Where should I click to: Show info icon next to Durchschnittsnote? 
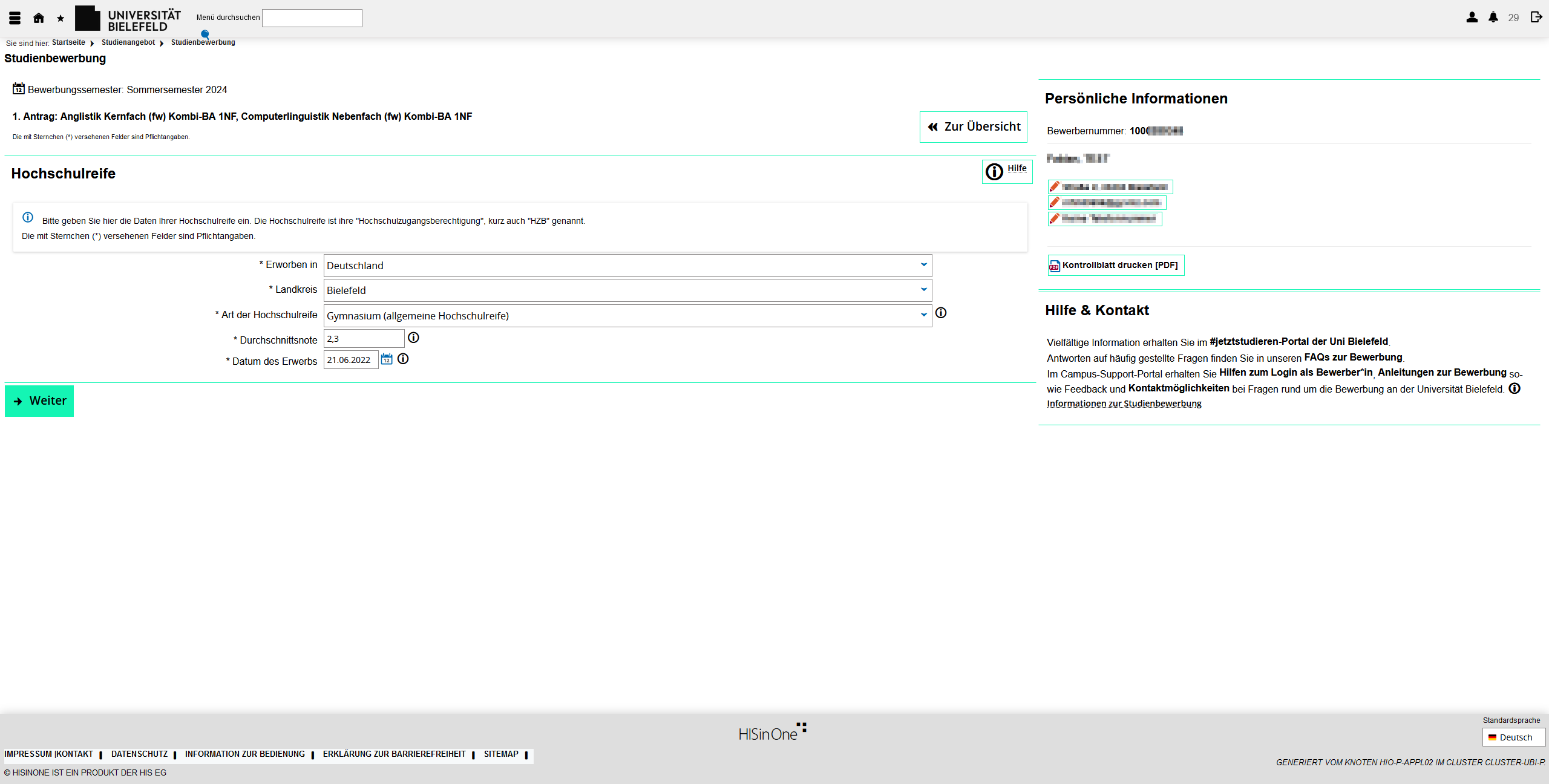click(413, 338)
